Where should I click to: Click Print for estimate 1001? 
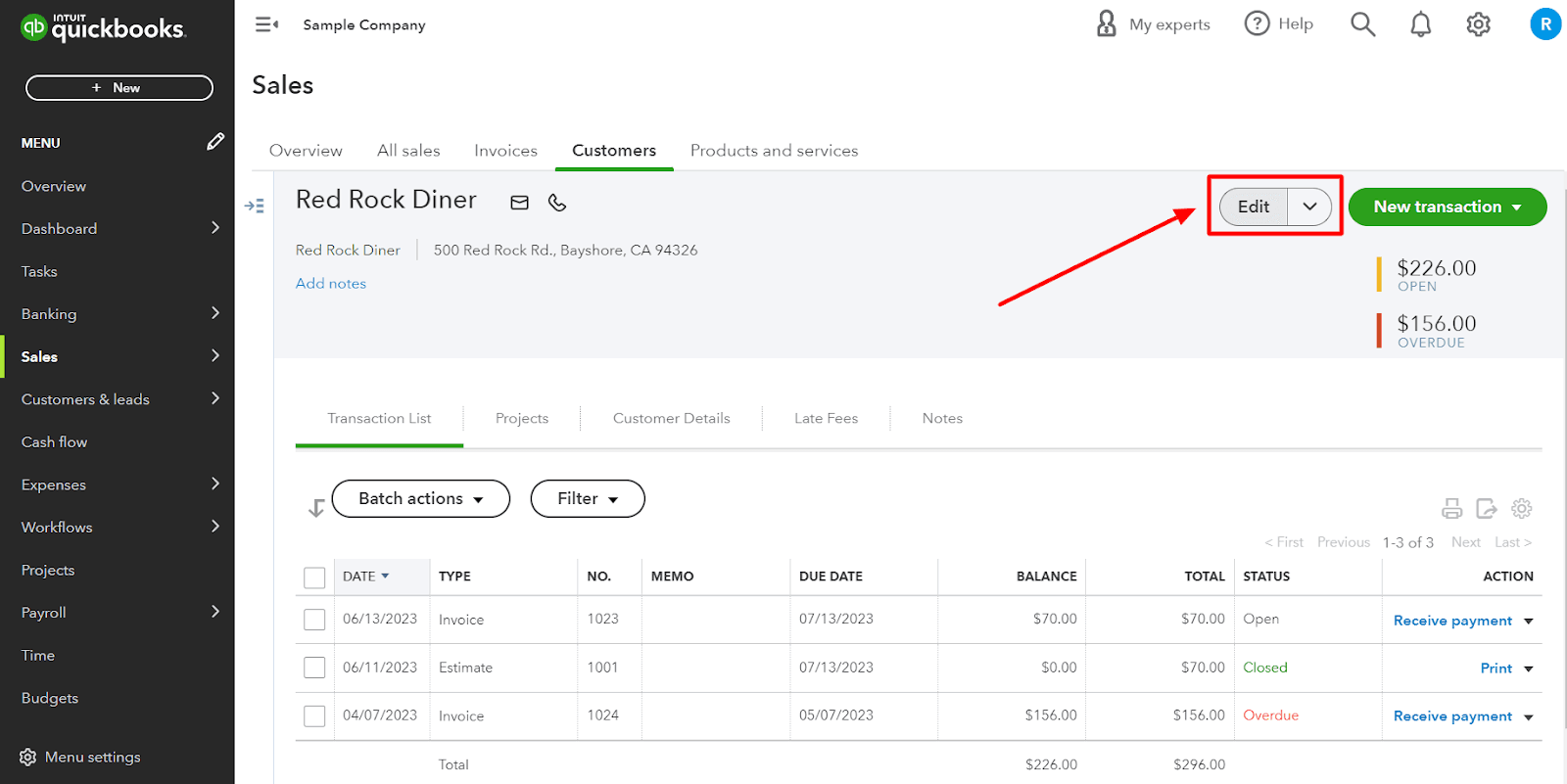coord(1496,669)
